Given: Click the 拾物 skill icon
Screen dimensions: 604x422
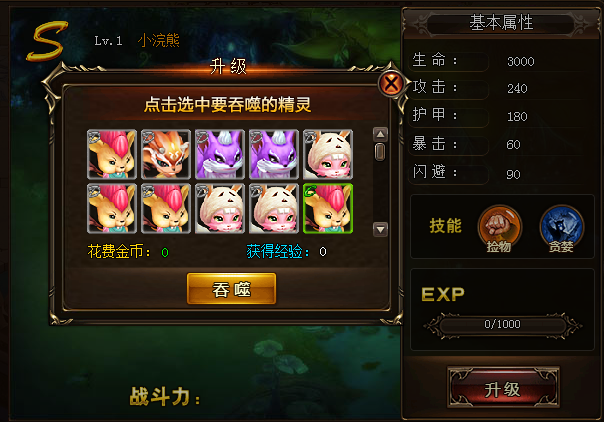Looking at the screenshot, I should coord(500,228).
